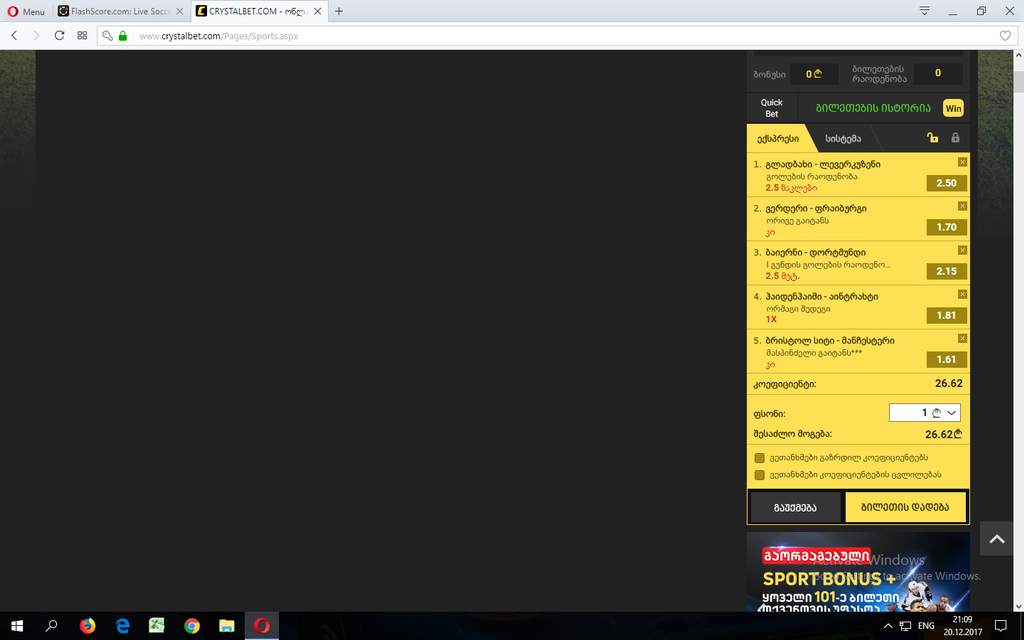Click the გაუქმება cancel button
This screenshot has height=640, width=1024.
(x=795, y=507)
